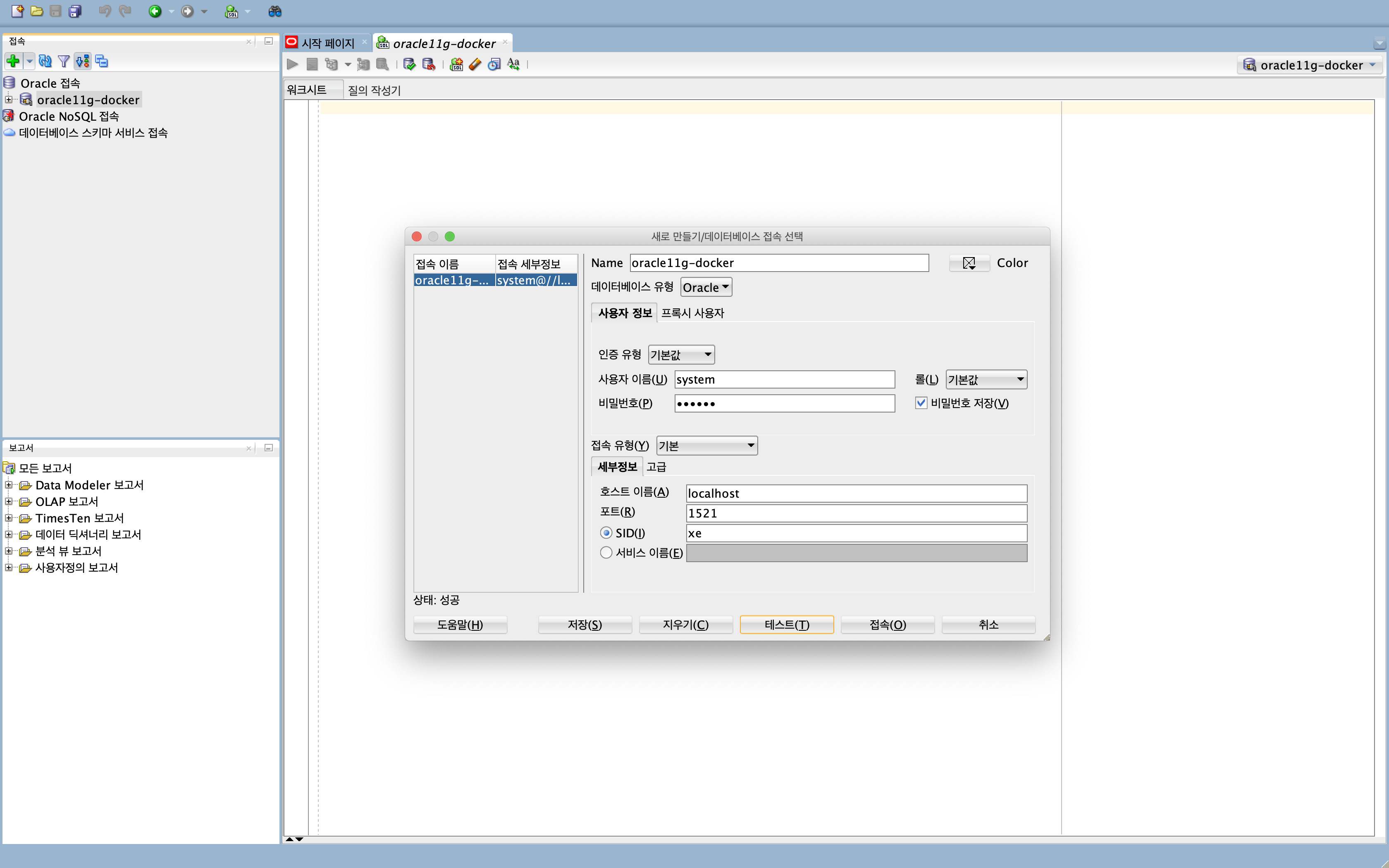Open the 접속 유형 dropdown
Screen dimensions: 1389x868
706,446
